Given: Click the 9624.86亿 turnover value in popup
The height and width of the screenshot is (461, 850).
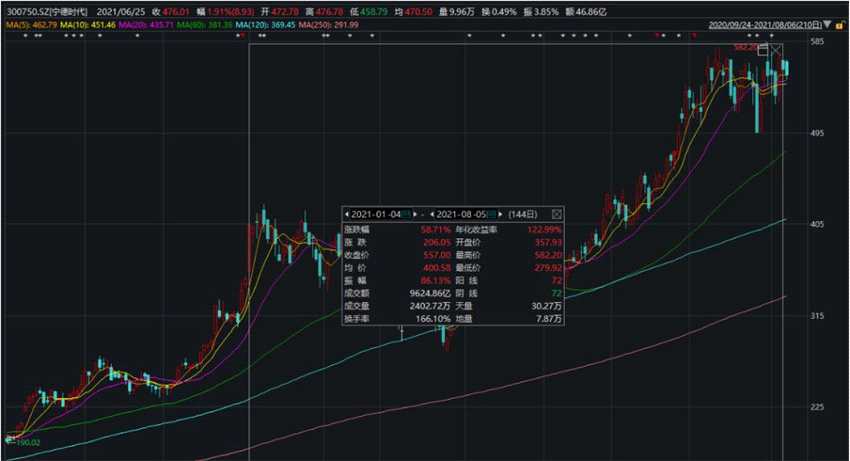Looking at the screenshot, I should point(430,293).
